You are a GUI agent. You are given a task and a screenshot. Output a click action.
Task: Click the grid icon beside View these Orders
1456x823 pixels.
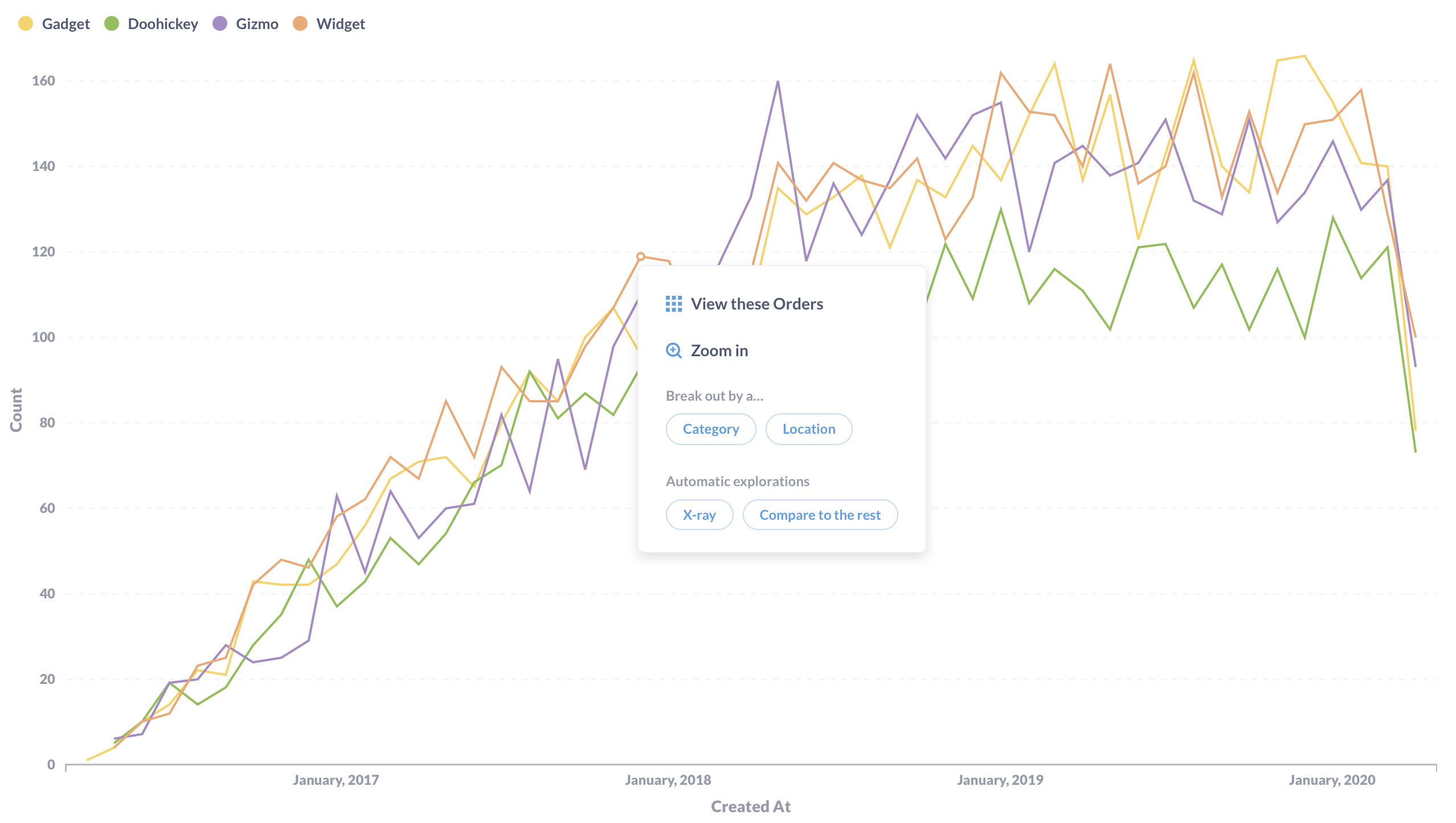tap(673, 304)
